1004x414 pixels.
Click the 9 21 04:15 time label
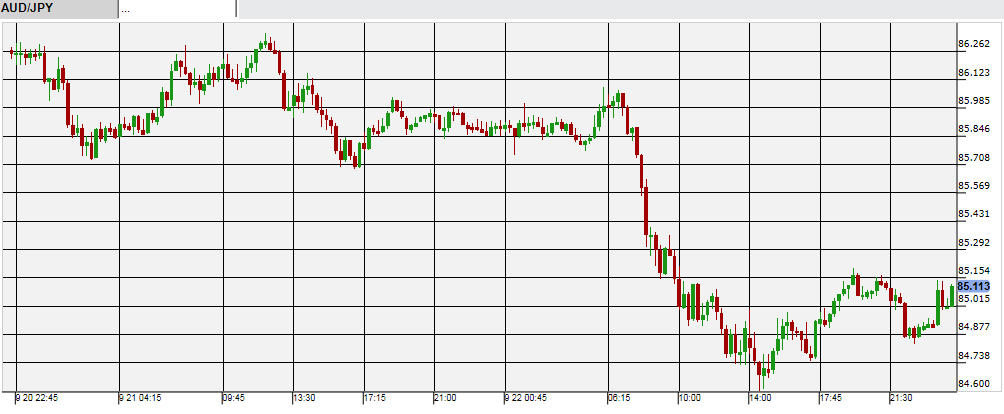(142, 398)
